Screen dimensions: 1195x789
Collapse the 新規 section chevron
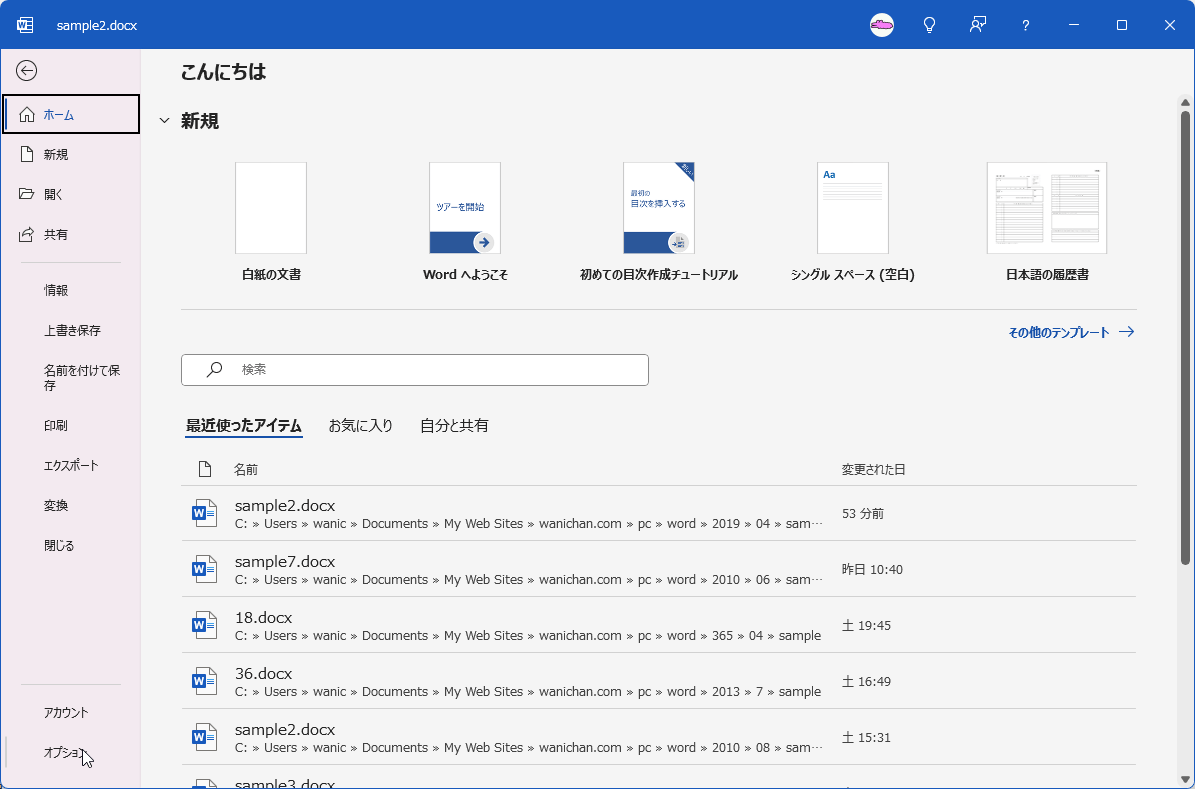[164, 121]
